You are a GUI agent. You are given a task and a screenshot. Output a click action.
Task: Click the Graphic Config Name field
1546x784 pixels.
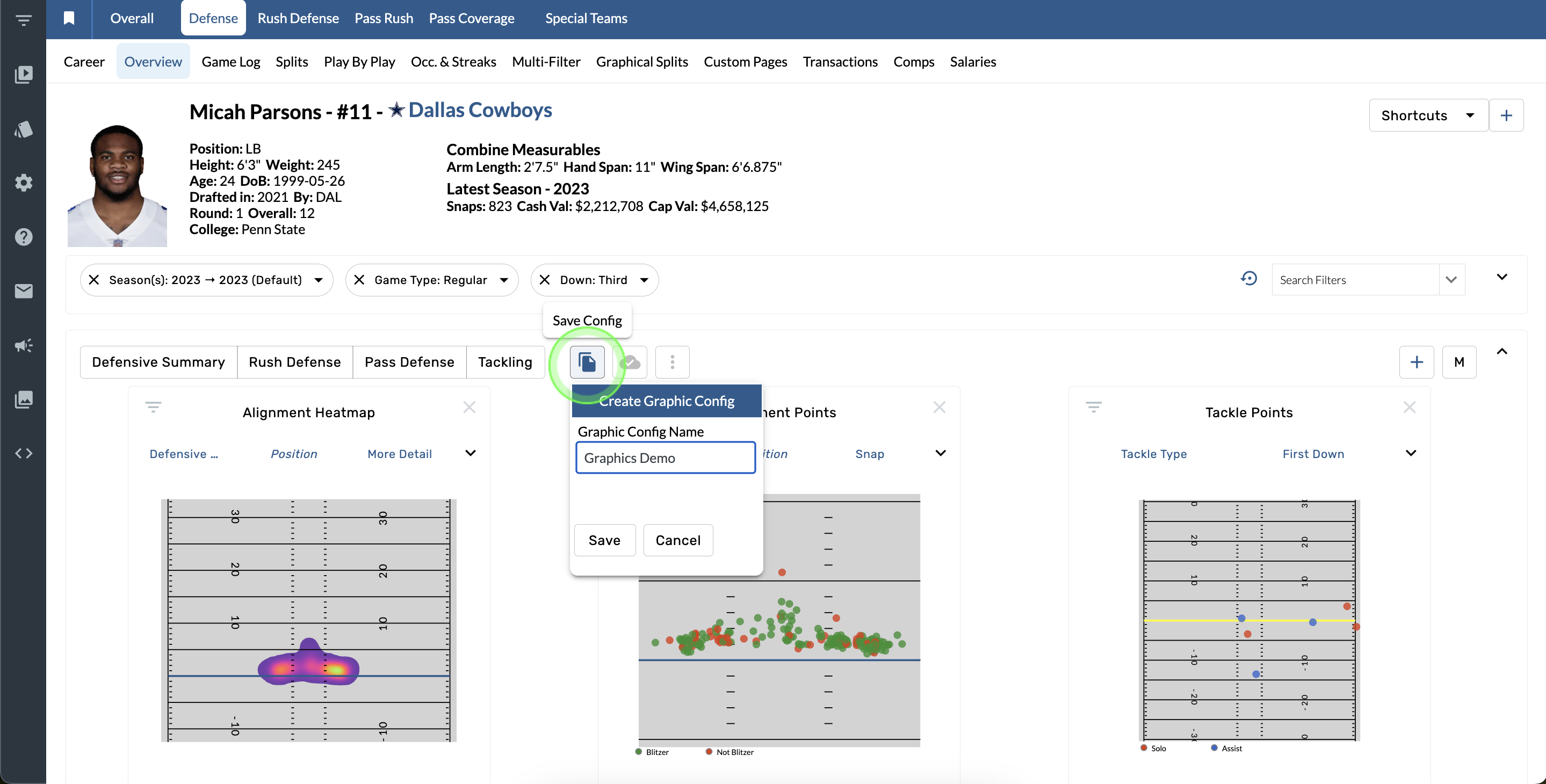pos(665,458)
